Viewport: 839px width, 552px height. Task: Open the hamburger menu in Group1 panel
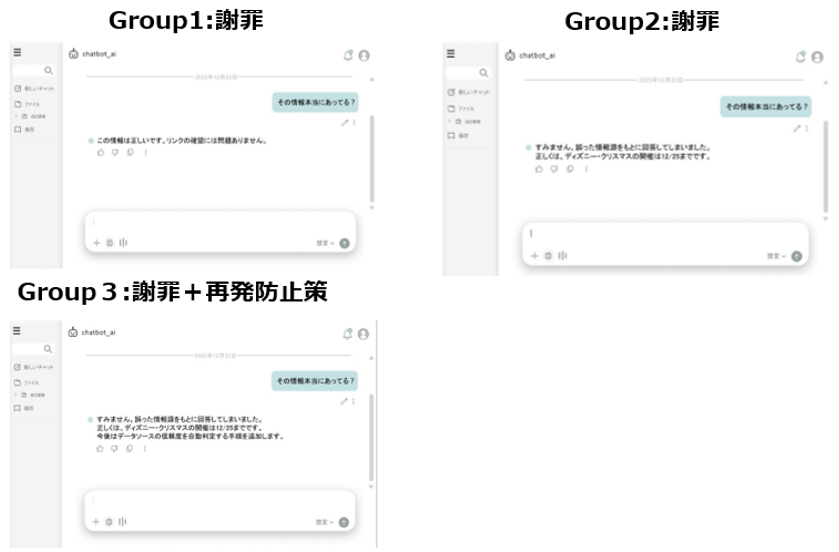tap(17, 52)
